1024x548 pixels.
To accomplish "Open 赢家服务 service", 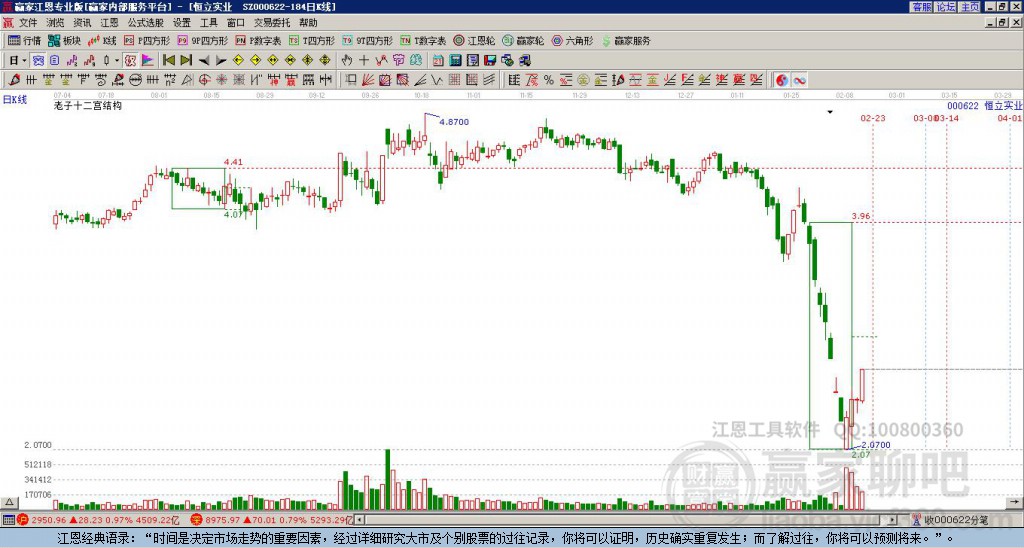I will [x=626, y=40].
